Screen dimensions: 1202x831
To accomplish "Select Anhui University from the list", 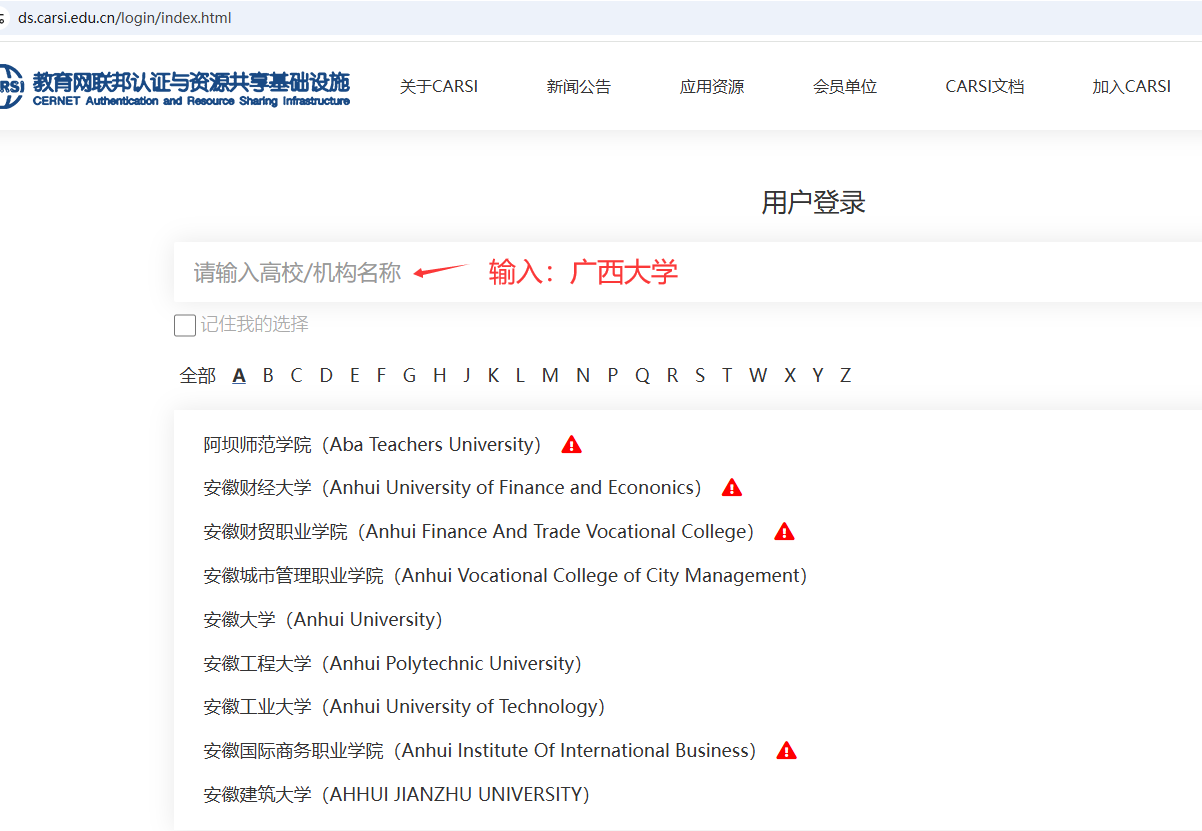I will point(323,620).
